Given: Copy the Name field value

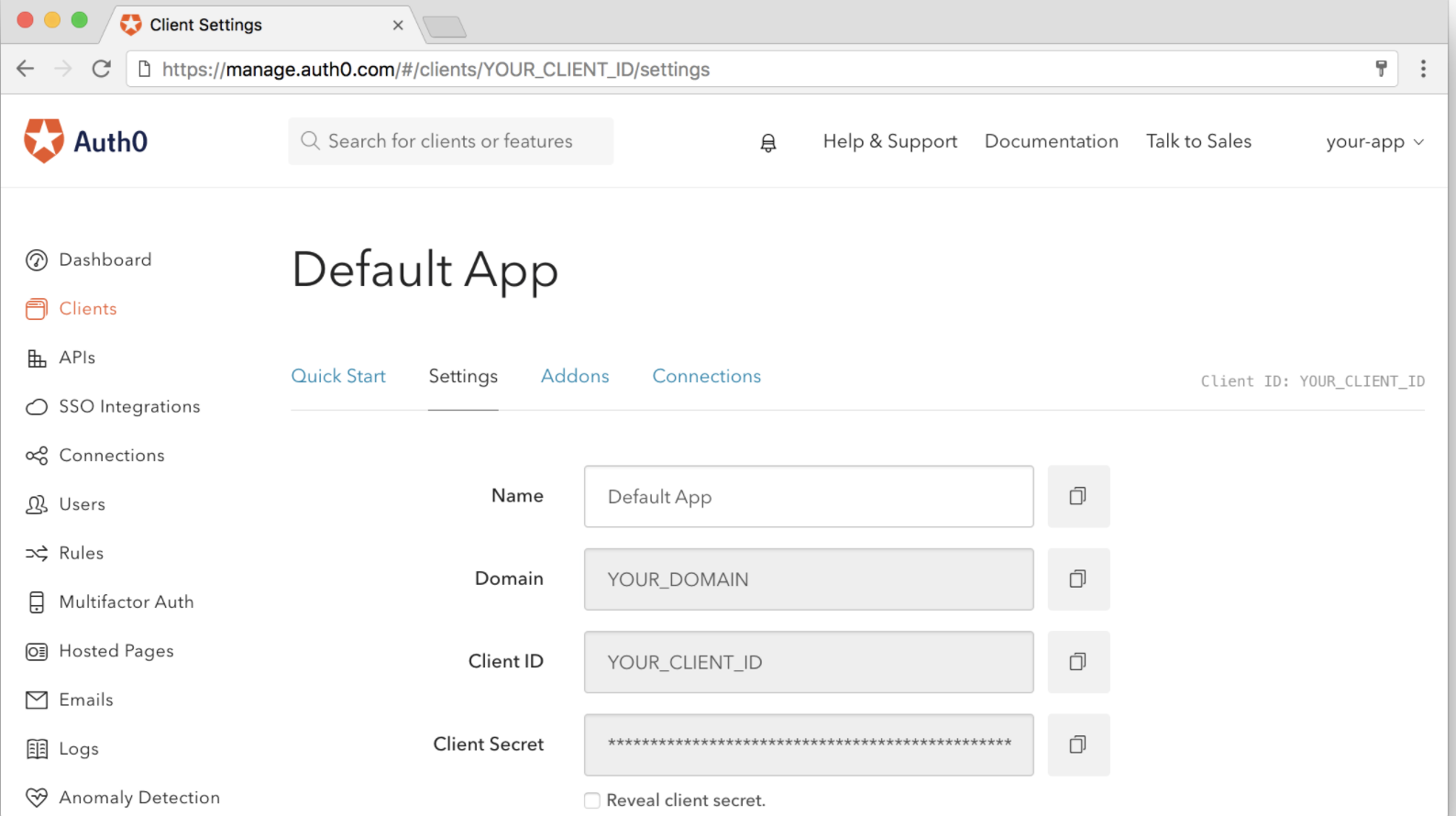Looking at the screenshot, I should click(x=1078, y=496).
